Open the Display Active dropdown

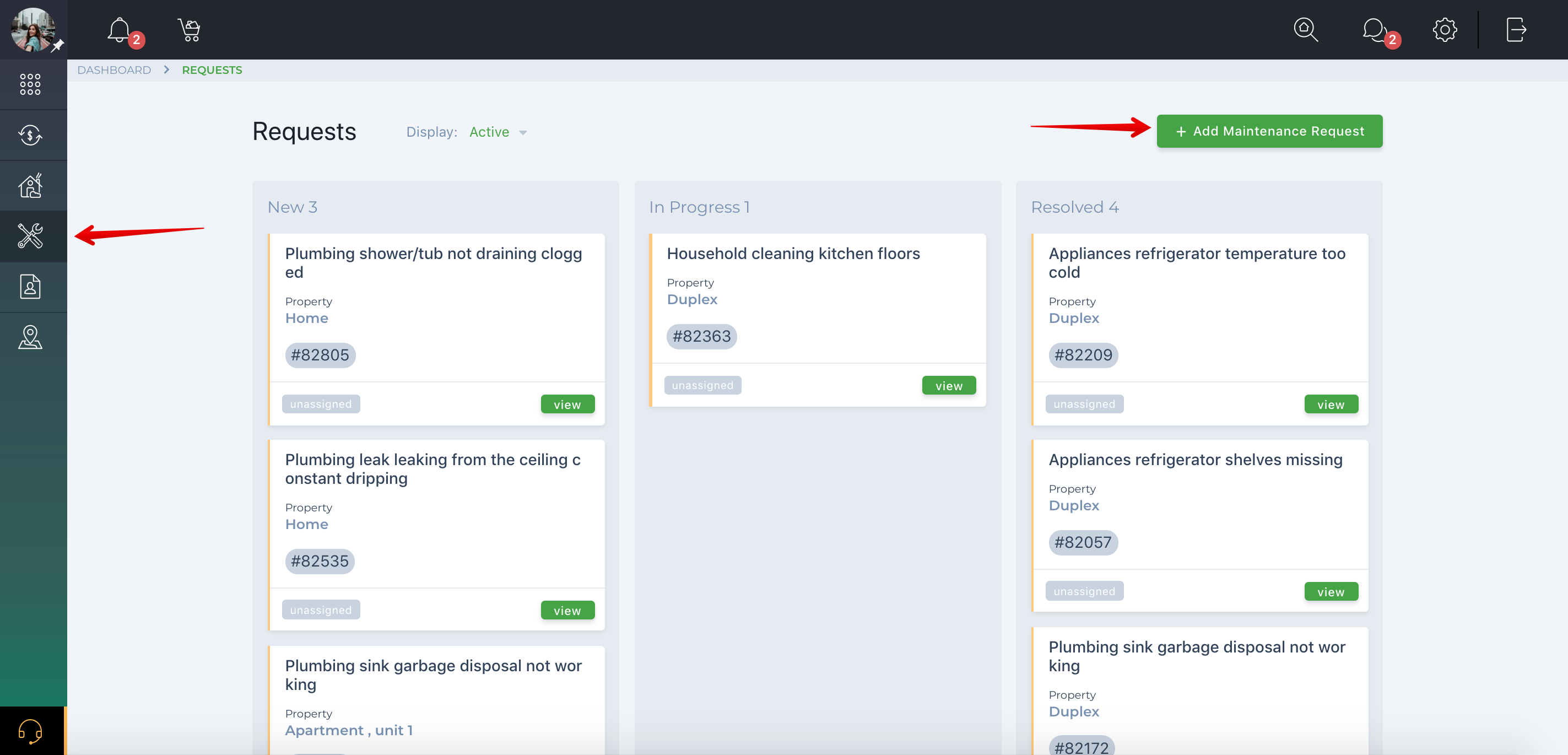tap(498, 132)
